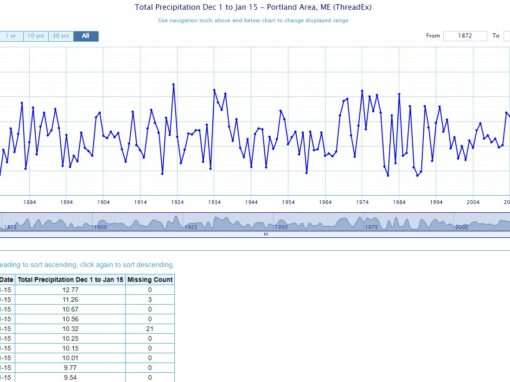Click the sort instructions text above table
The height and width of the screenshot is (382, 510).
coord(87,265)
